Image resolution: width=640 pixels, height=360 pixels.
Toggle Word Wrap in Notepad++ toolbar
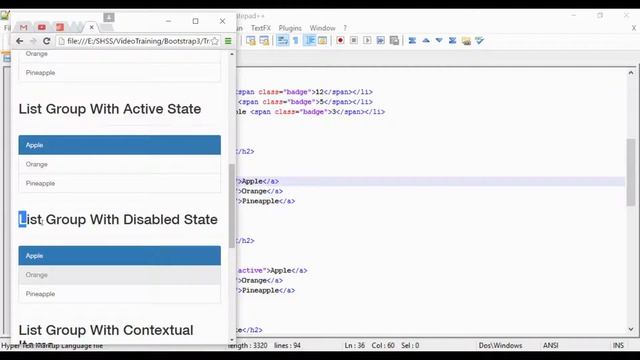[x=282, y=40]
